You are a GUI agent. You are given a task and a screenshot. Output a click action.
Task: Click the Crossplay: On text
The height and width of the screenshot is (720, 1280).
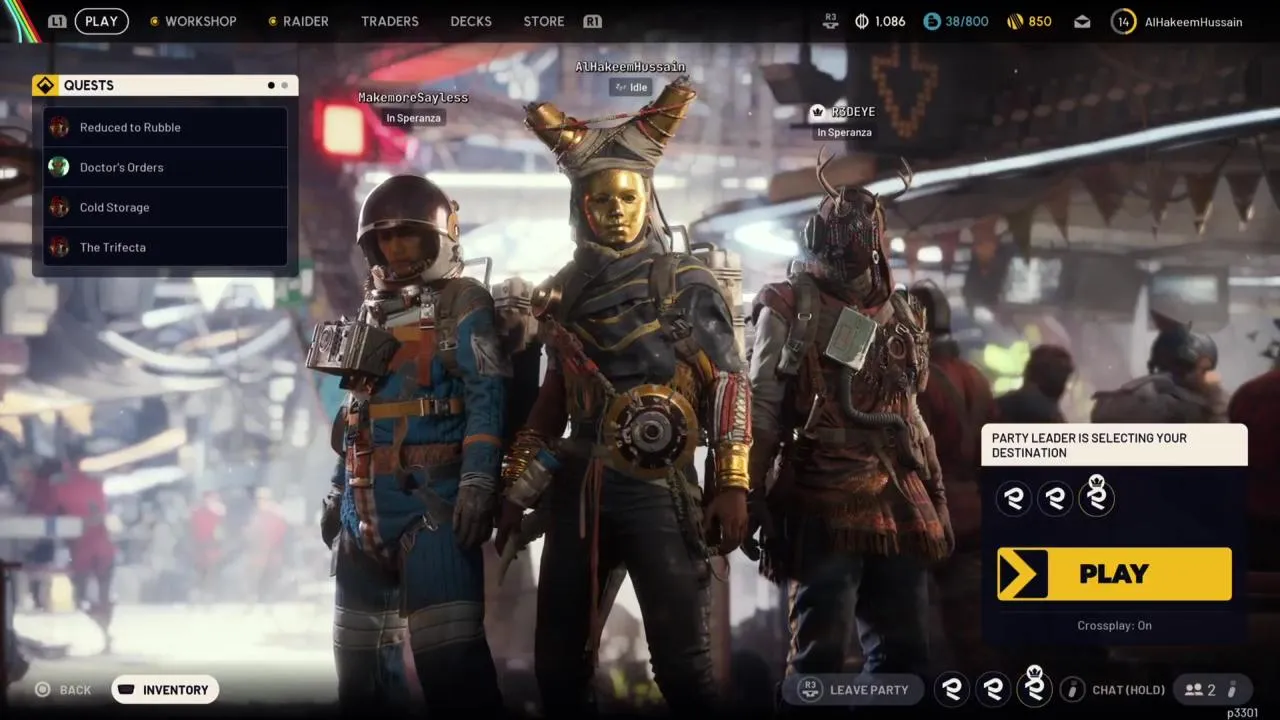click(1114, 625)
